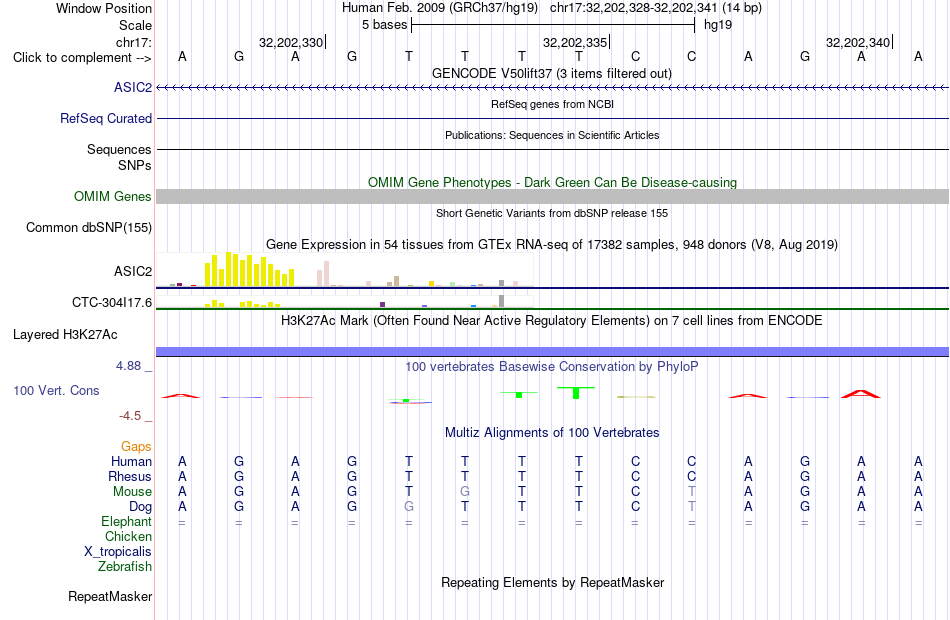Viewport: 950px width, 620px height.
Task: Open the RefSeq Curated track label
Action: (105, 118)
